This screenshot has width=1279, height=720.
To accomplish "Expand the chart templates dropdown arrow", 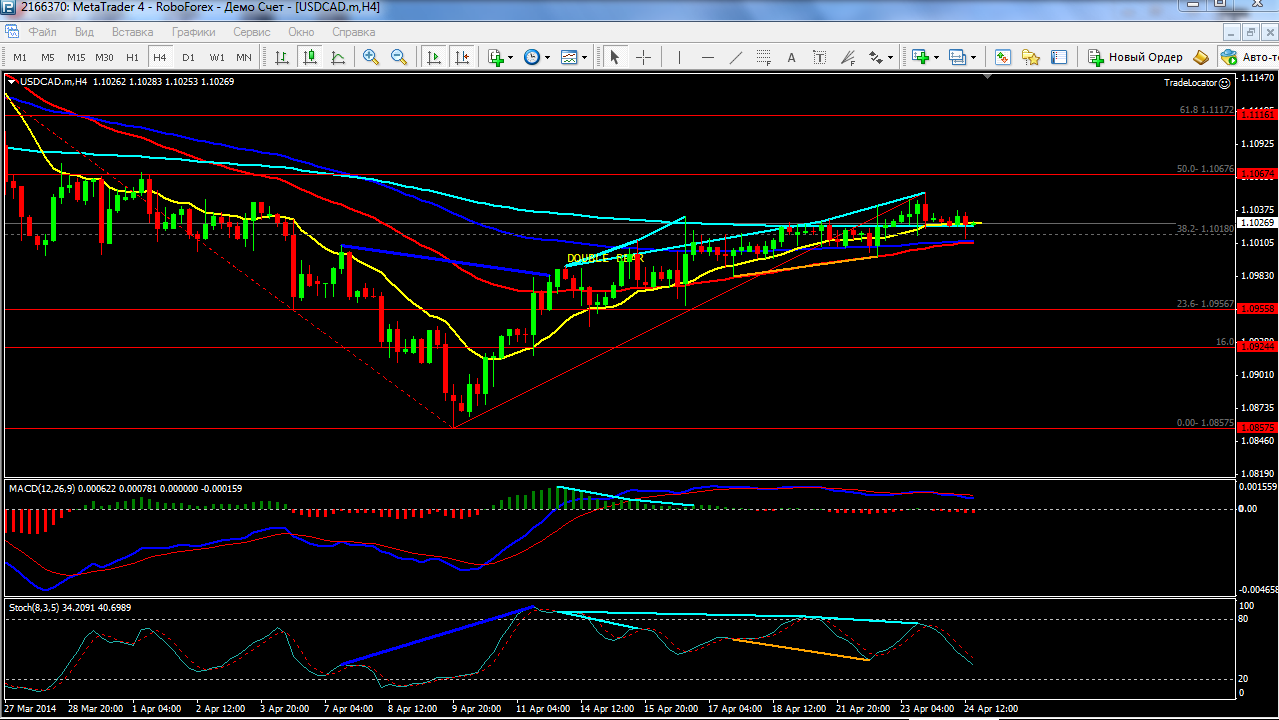I will 584,57.
